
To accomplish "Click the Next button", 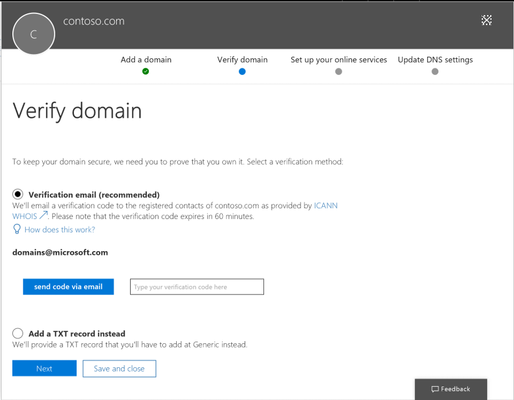I will point(44,368).
